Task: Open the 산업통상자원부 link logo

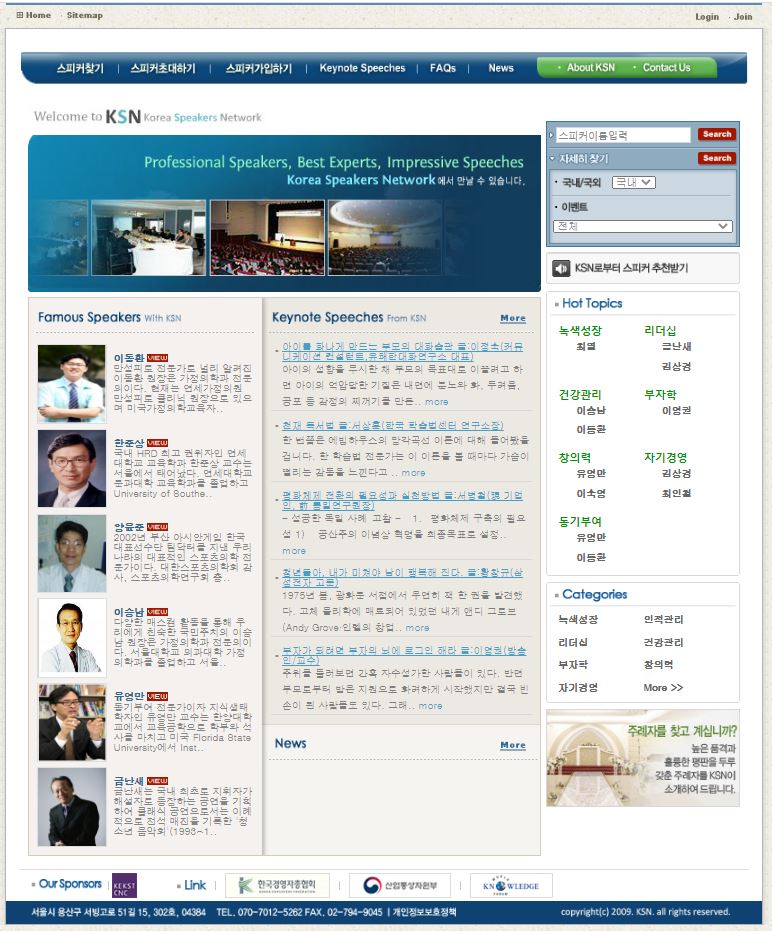Action: 400,885
